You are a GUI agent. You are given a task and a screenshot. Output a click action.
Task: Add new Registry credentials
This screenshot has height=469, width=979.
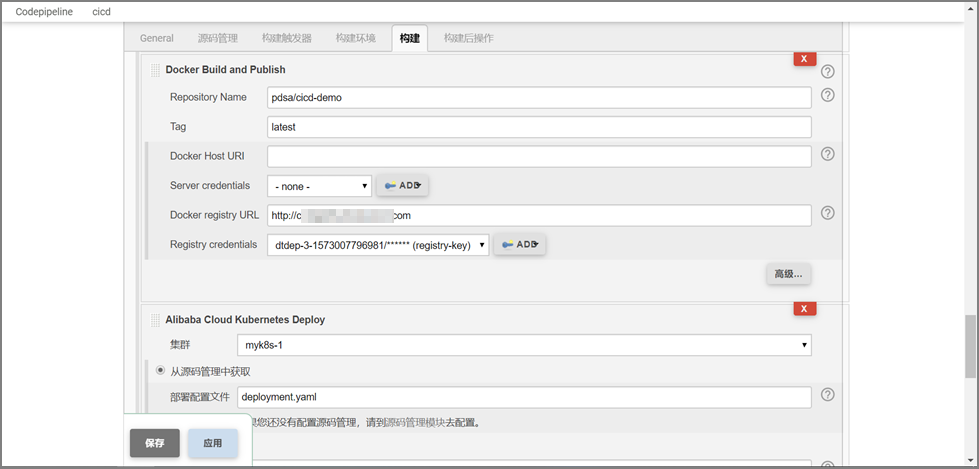[x=520, y=244]
